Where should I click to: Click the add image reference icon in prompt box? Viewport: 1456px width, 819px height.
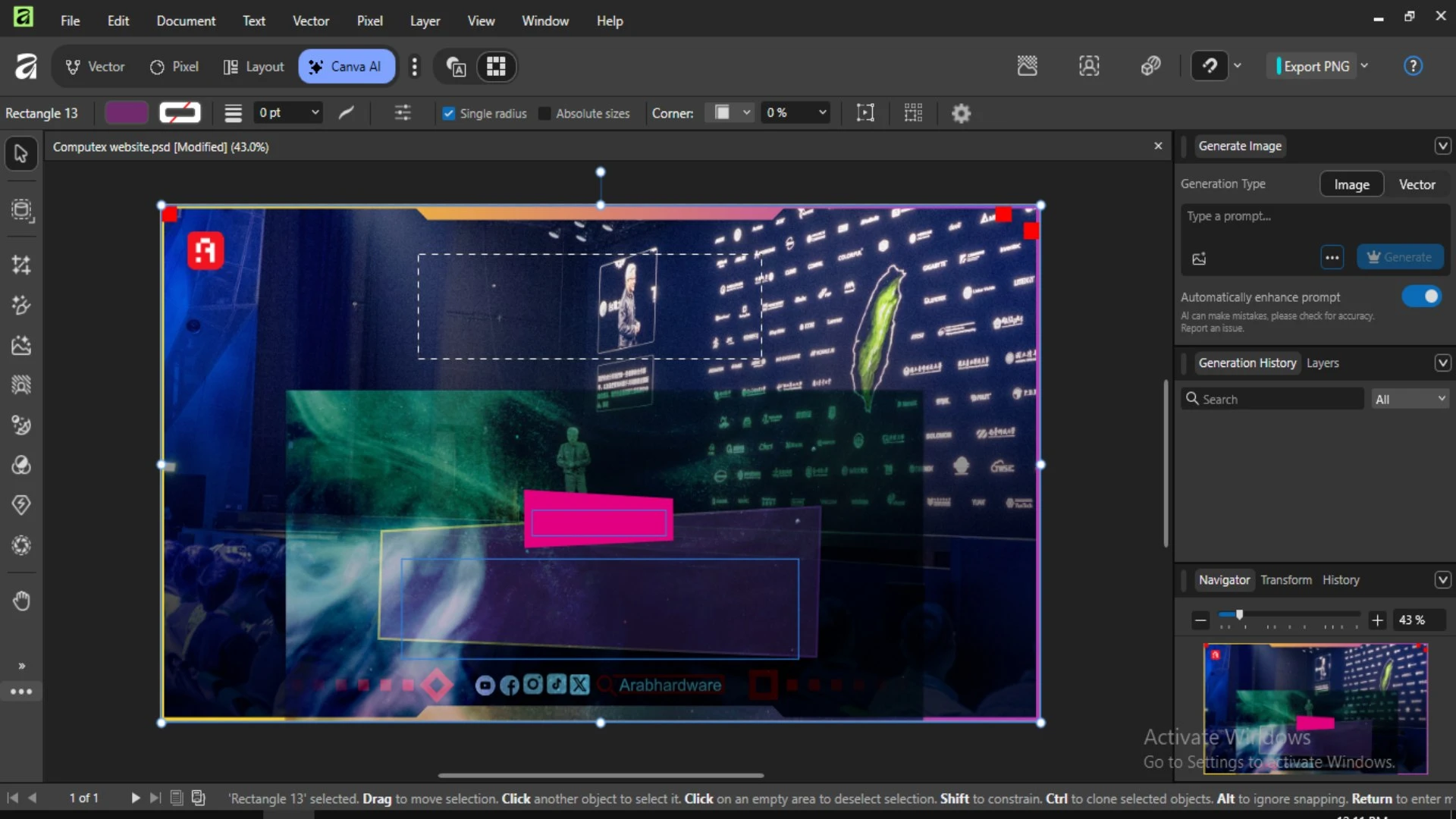(x=1199, y=259)
